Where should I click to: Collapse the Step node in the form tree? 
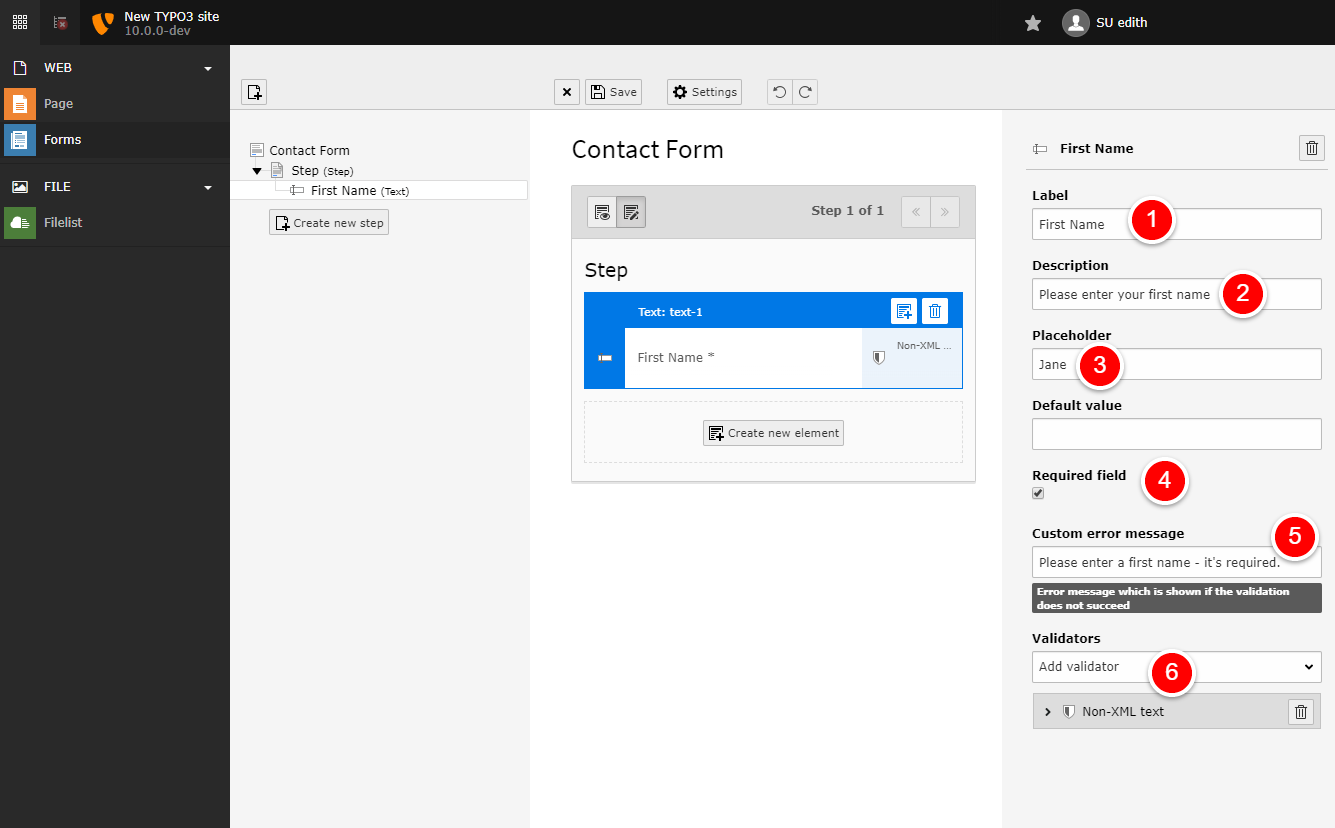tap(257, 170)
